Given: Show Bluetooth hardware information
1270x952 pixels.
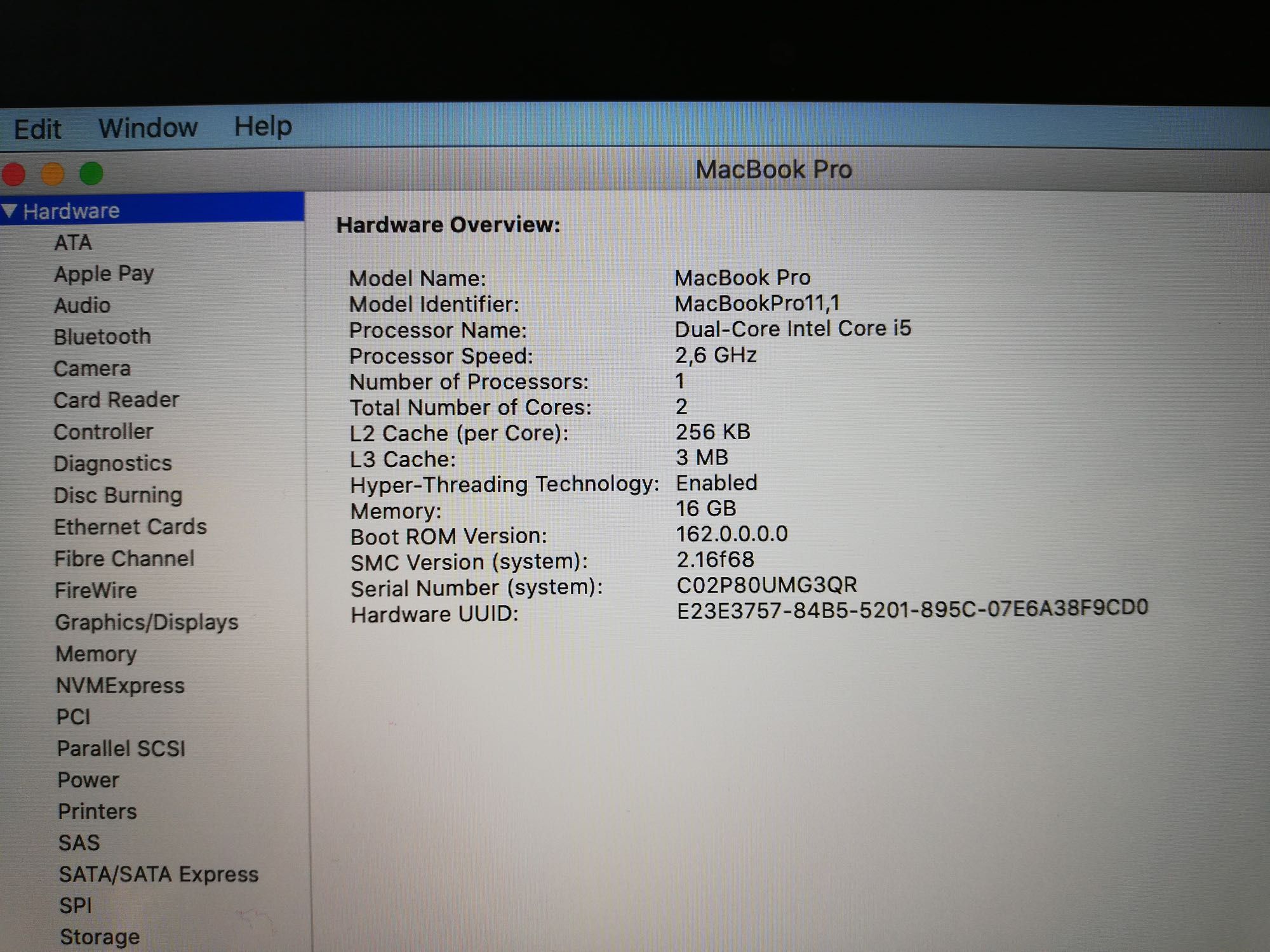Looking at the screenshot, I should click(102, 336).
